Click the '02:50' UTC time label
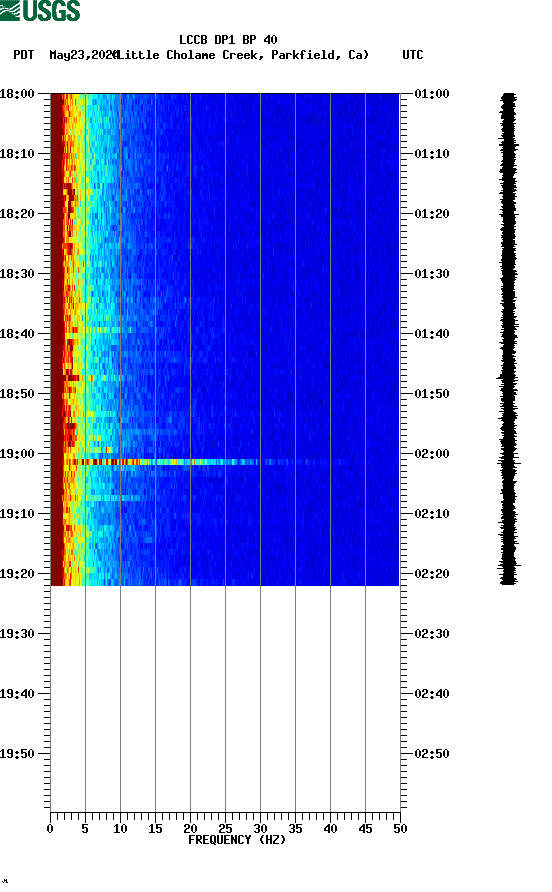Image resolution: width=552 pixels, height=892 pixels. 432,754
